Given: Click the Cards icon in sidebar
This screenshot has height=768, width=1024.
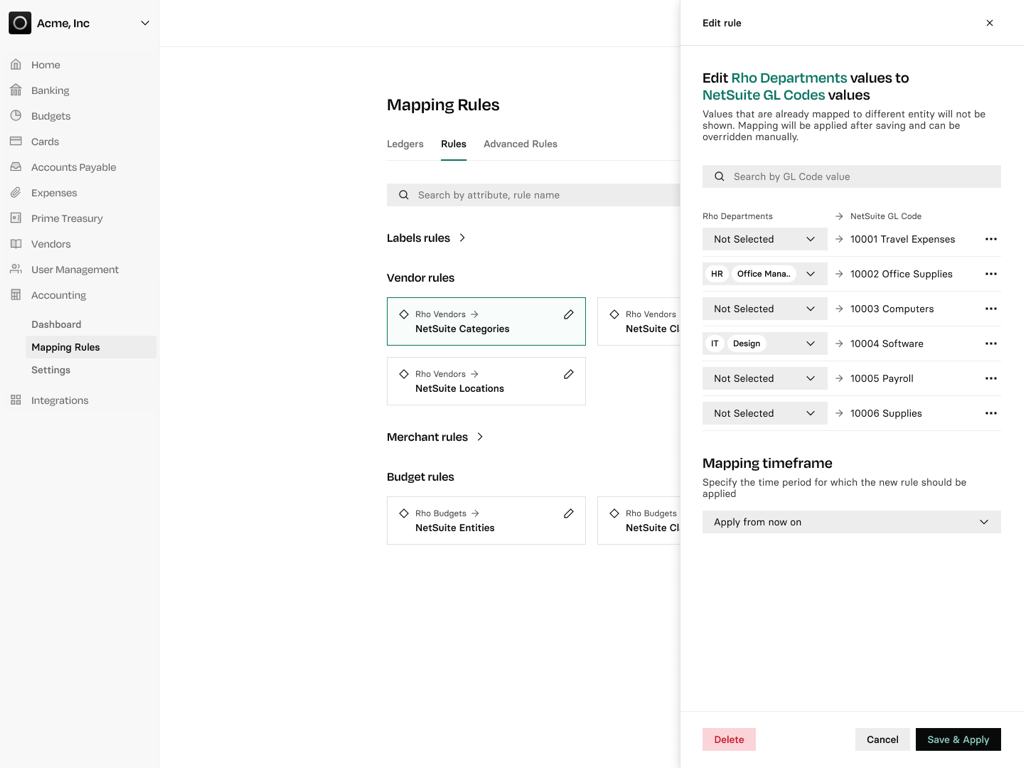Looking at the screenshot, I should [x=16, y=141].
